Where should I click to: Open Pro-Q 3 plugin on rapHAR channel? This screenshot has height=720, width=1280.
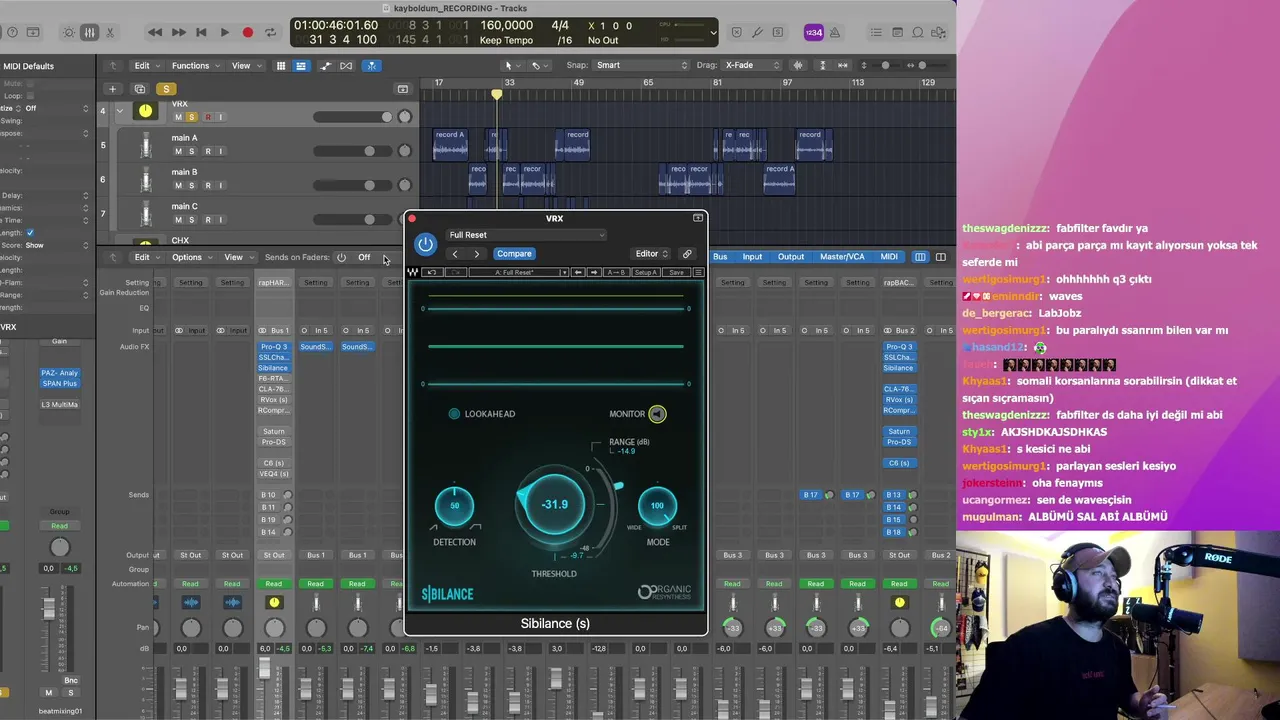pos(274,347)
